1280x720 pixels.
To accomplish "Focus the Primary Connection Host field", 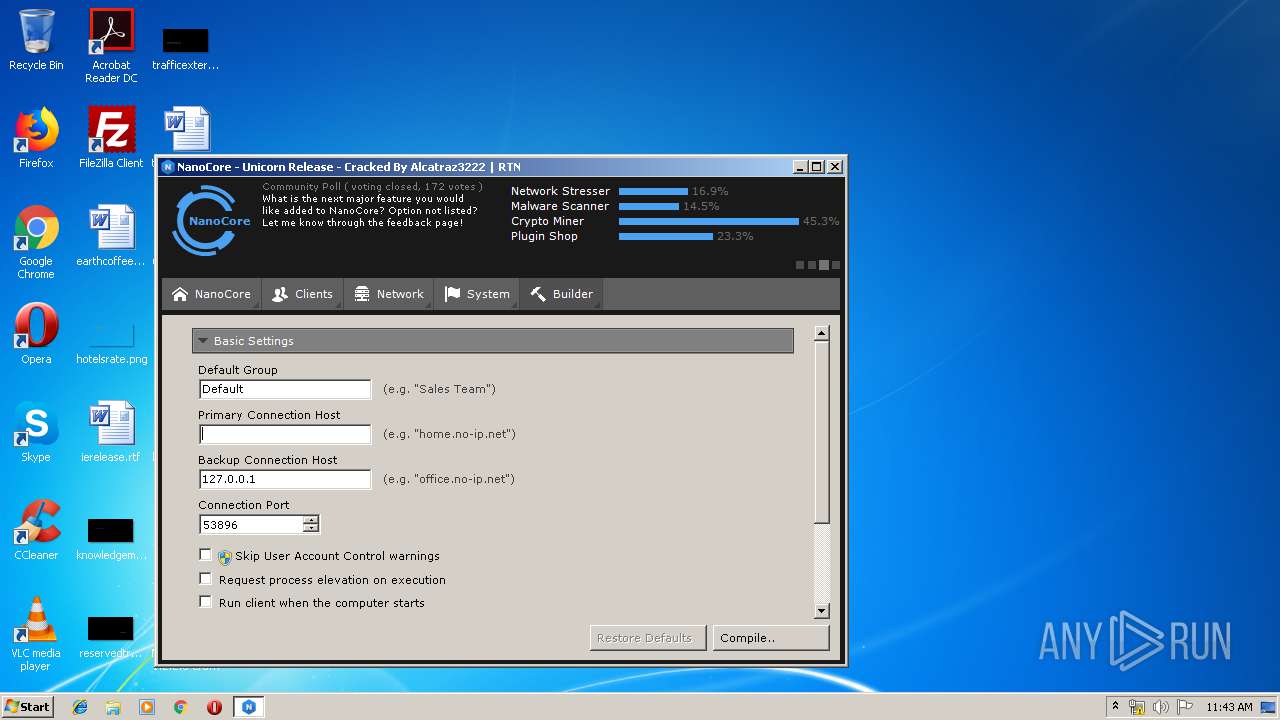I will [x=285, y=434].
